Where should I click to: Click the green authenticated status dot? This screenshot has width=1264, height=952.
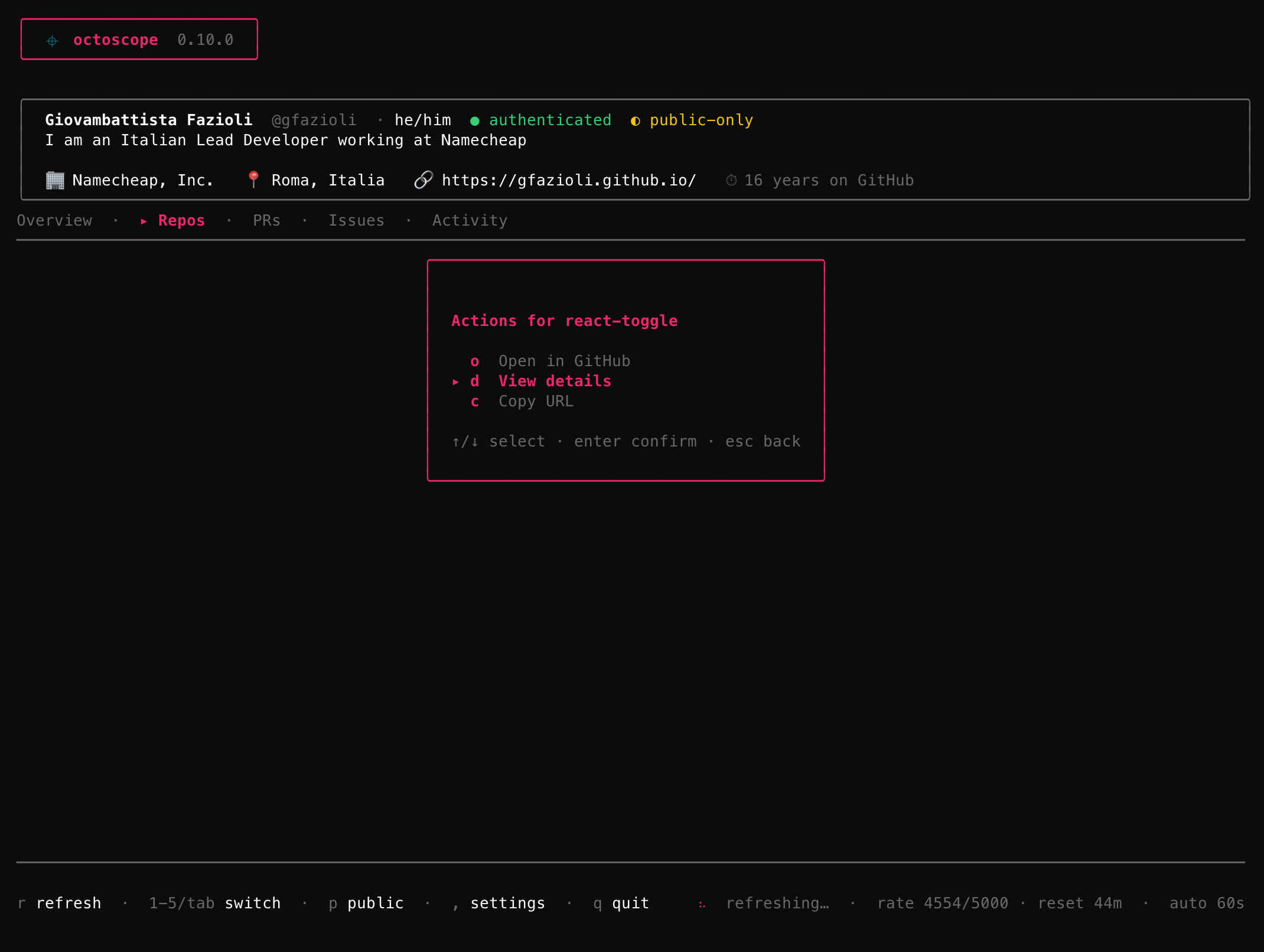[474, 121]
